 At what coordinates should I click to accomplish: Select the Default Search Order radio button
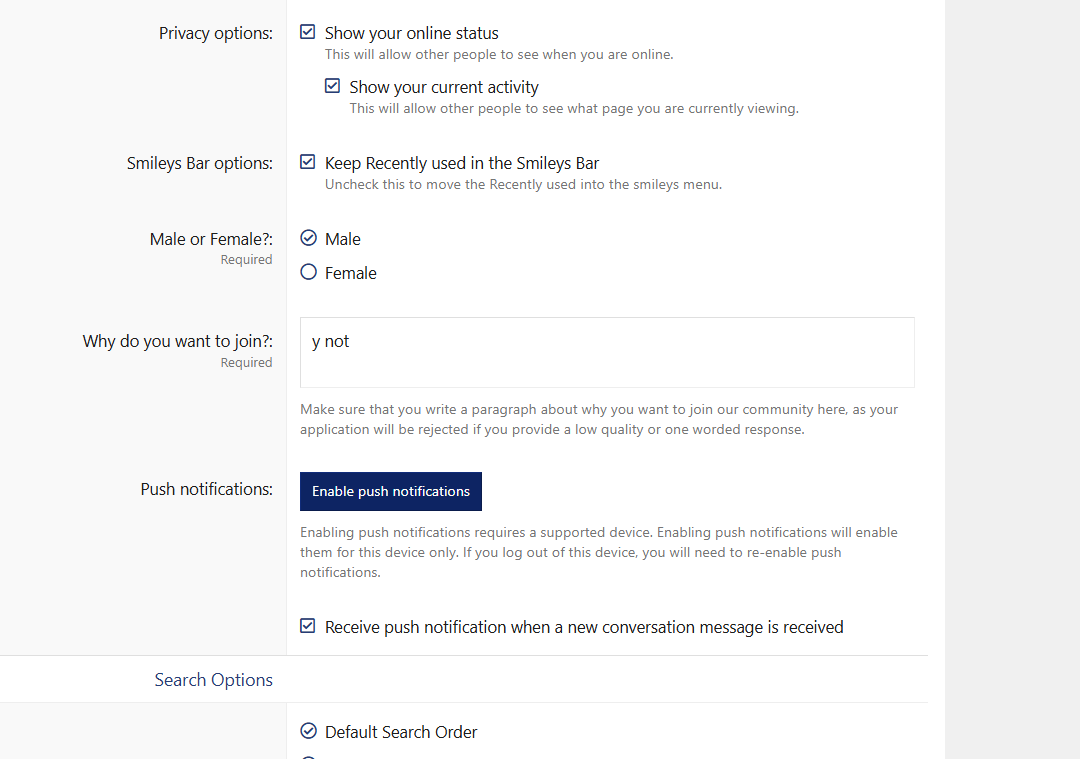click(309, 731)
